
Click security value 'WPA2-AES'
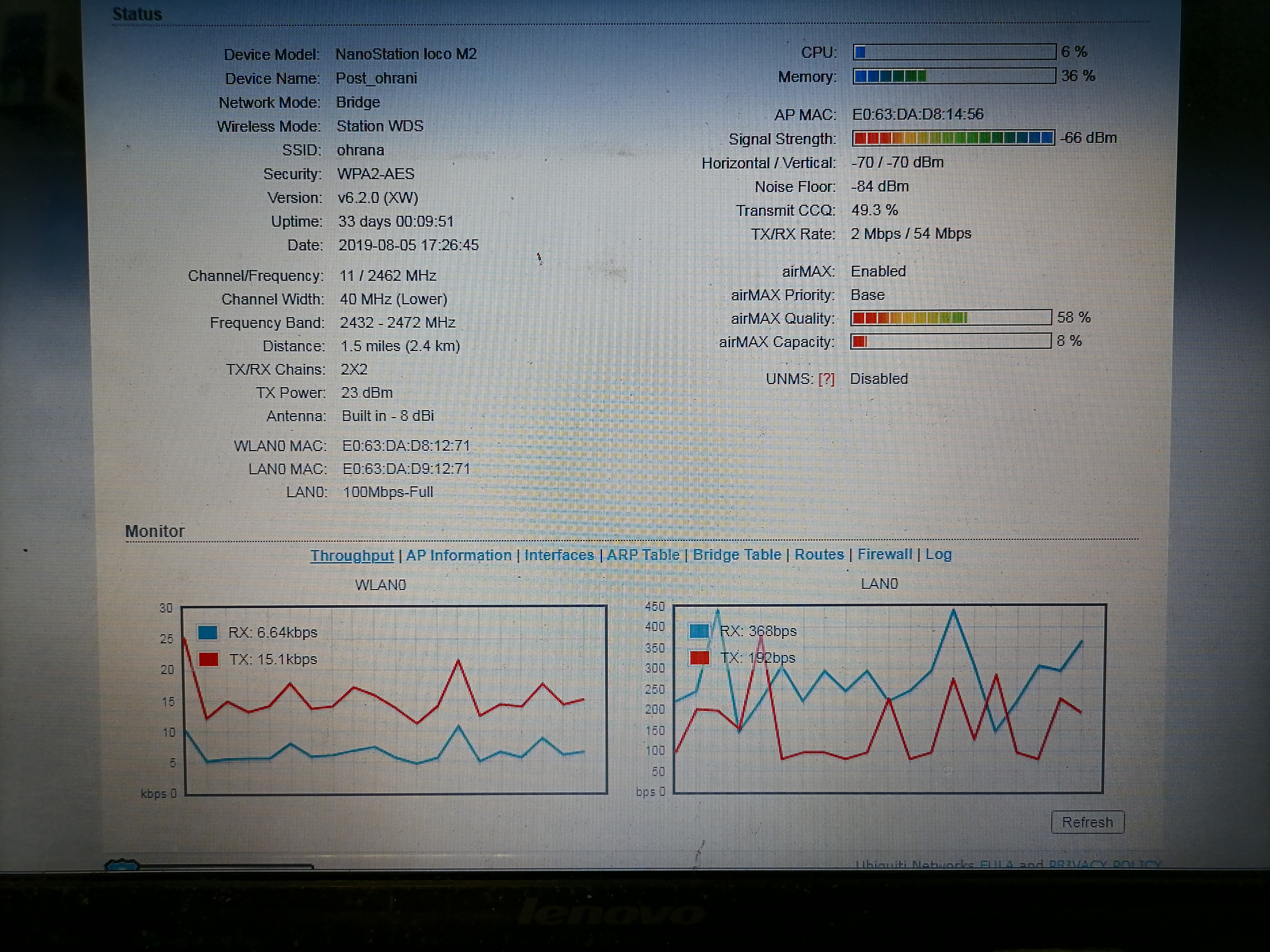pos(376,173)
